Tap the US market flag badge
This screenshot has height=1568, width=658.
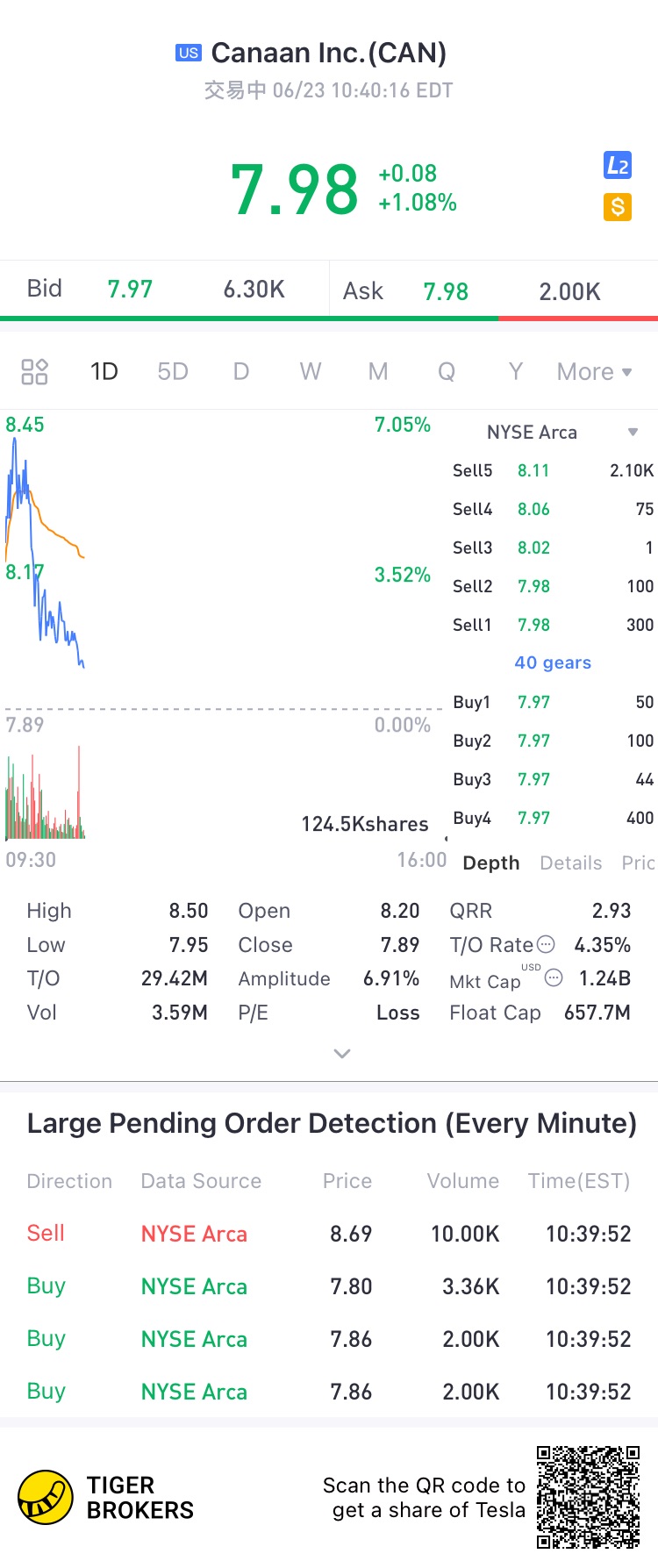click(x=189, y=53)
